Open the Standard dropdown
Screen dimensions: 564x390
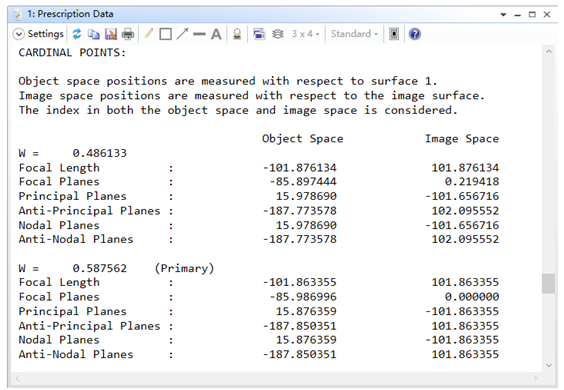tap(354, 34)
